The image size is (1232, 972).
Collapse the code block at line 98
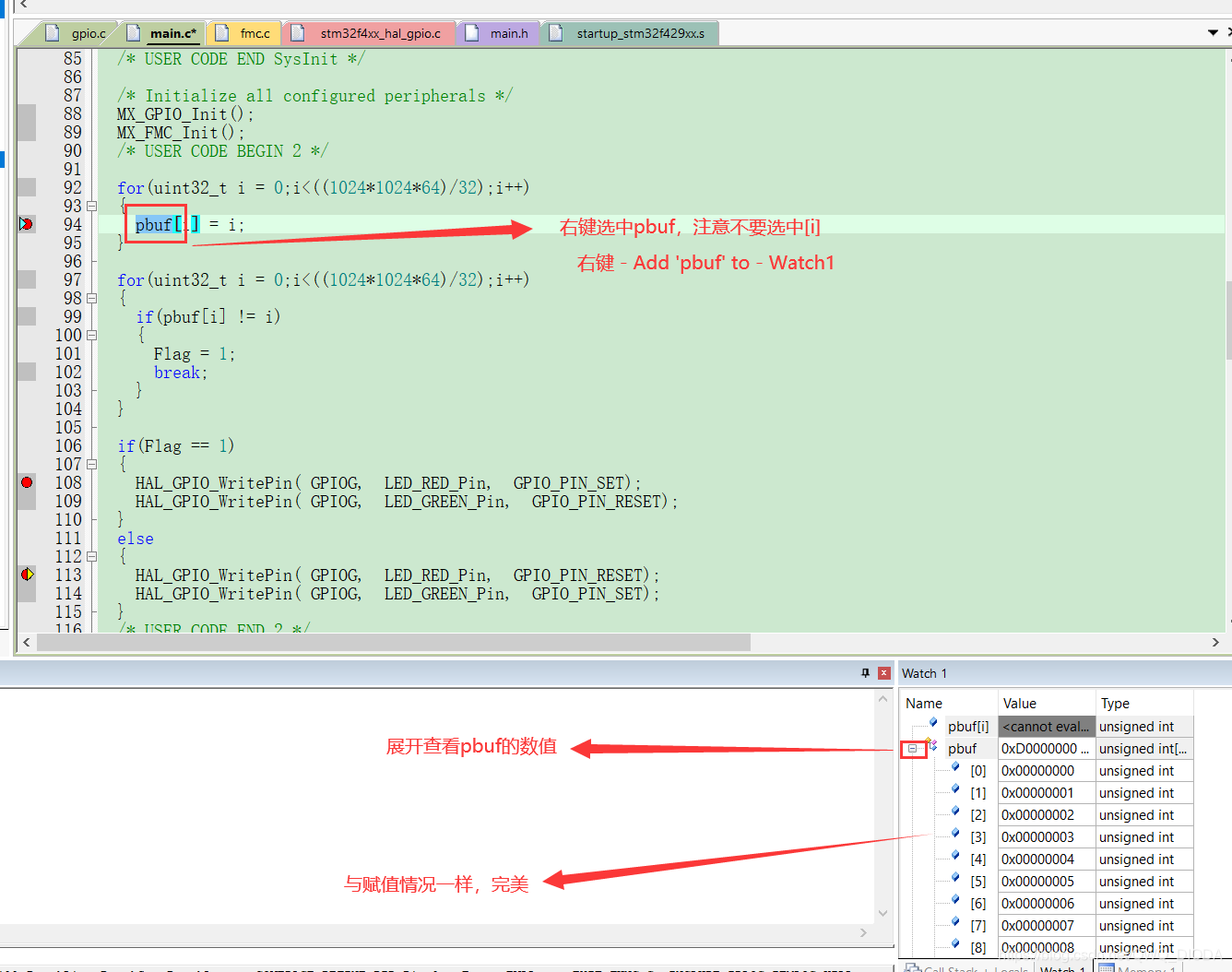[91, 299]
